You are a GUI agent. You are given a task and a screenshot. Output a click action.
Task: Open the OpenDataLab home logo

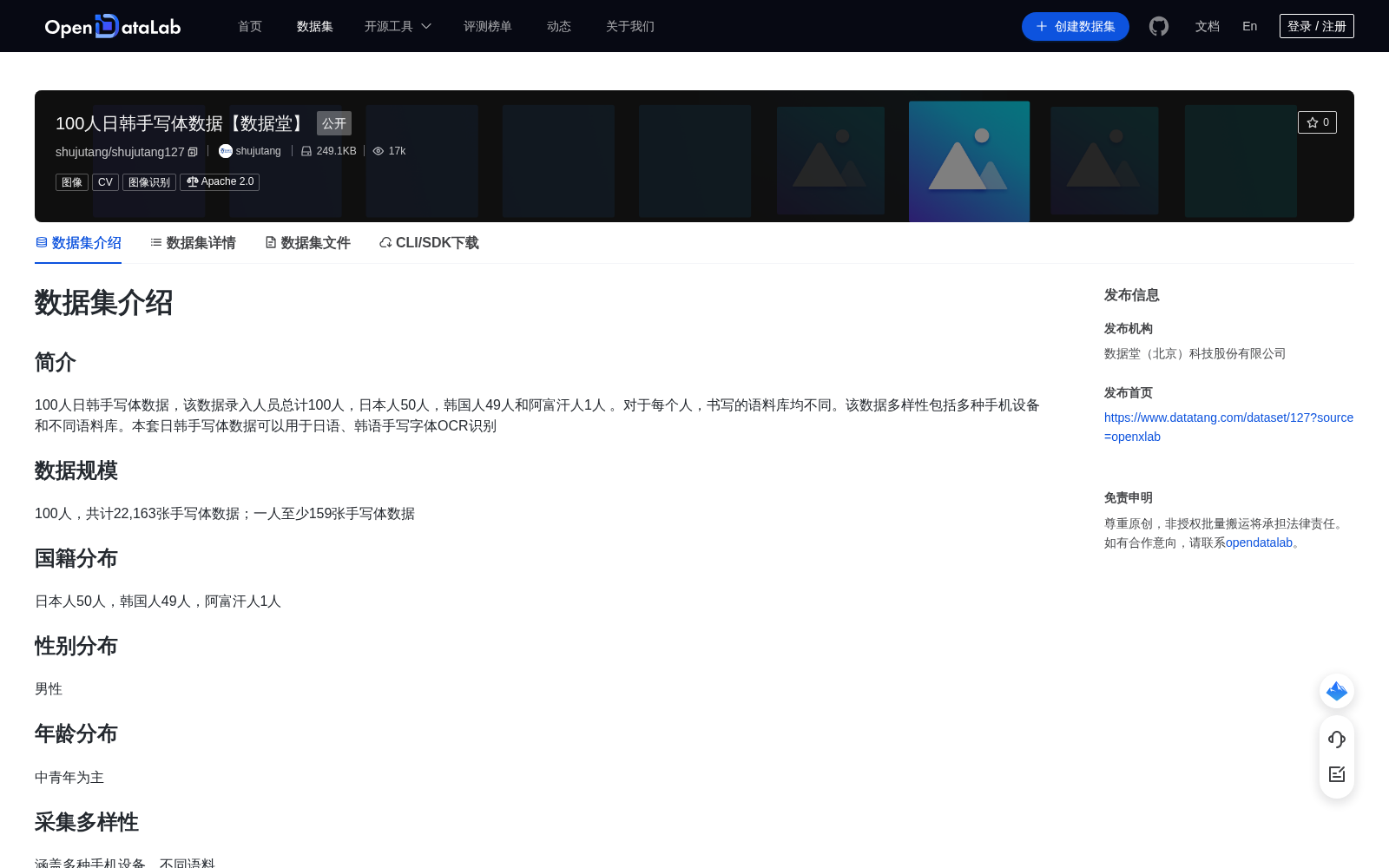tap(113, 26)
